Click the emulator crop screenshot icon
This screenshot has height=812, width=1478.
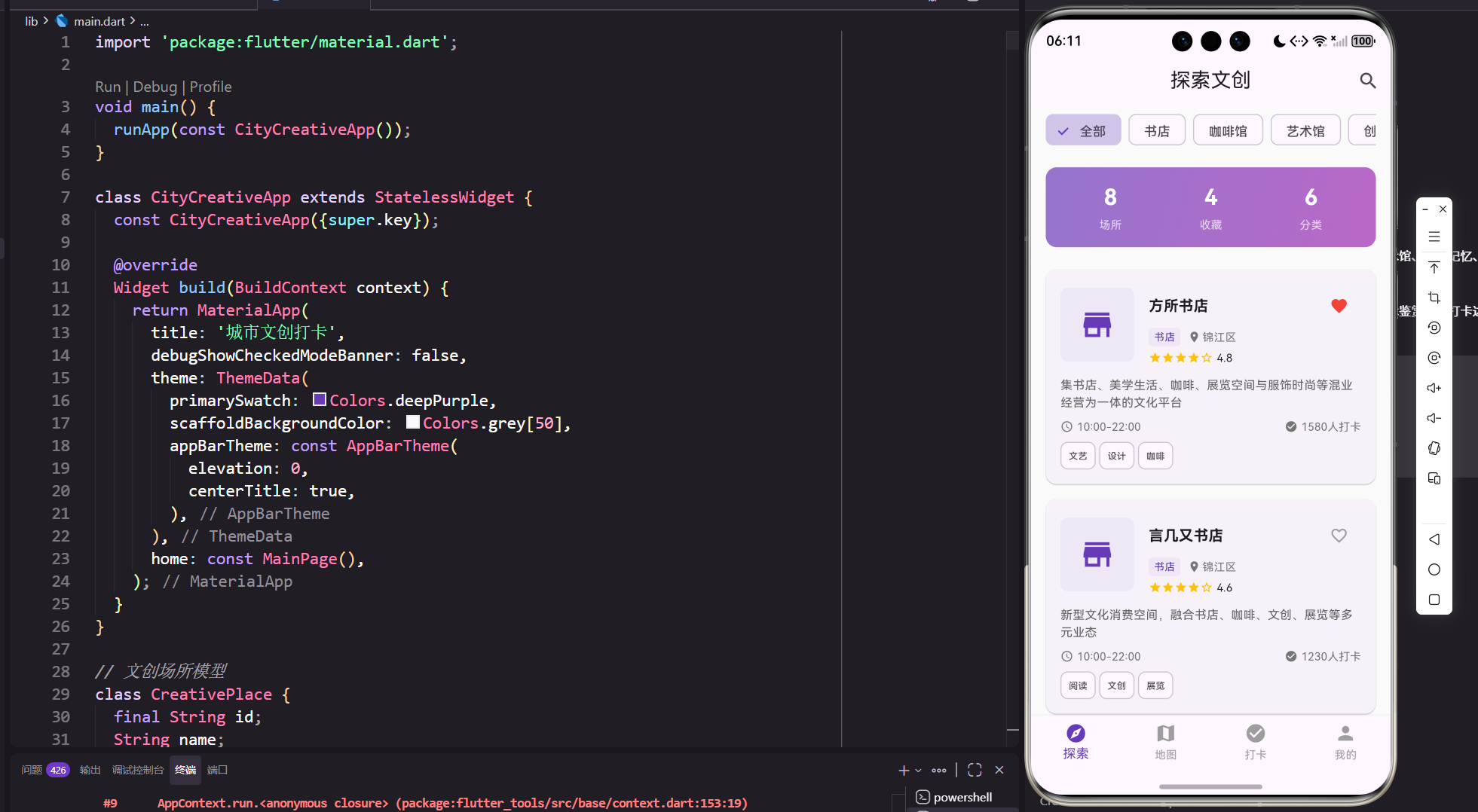coord(1434,298)
